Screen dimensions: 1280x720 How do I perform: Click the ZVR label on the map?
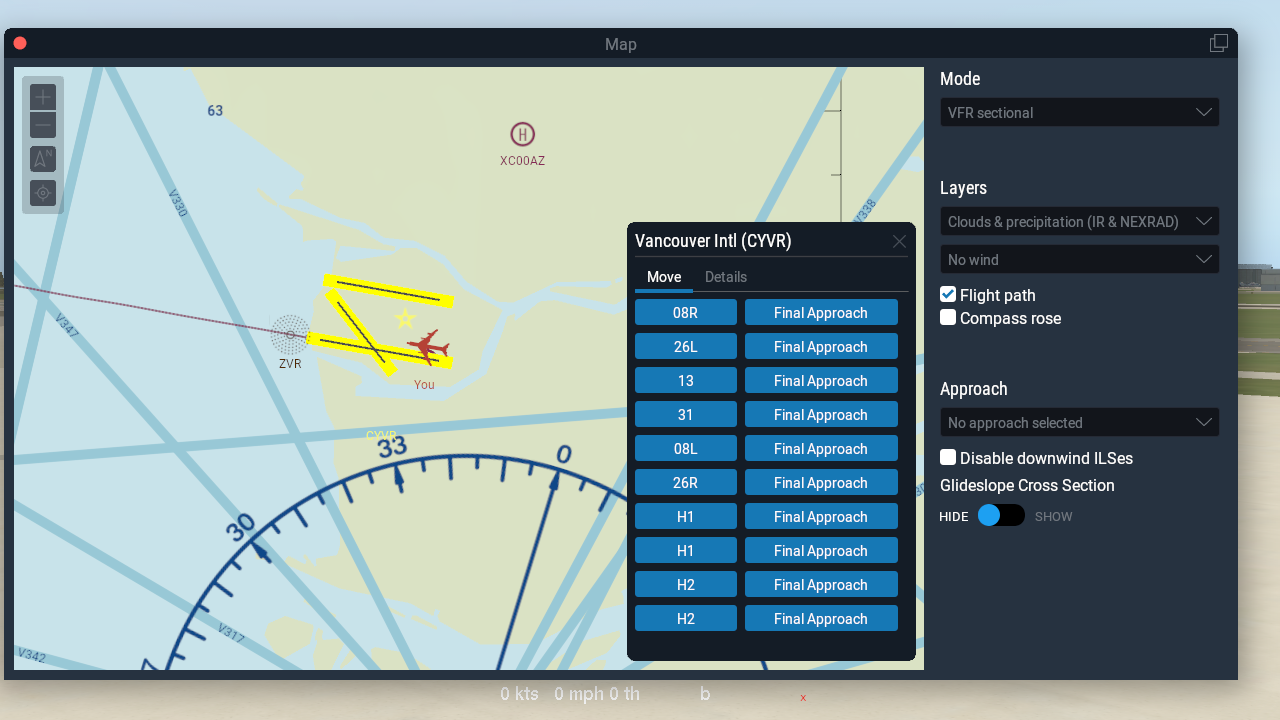290,364
